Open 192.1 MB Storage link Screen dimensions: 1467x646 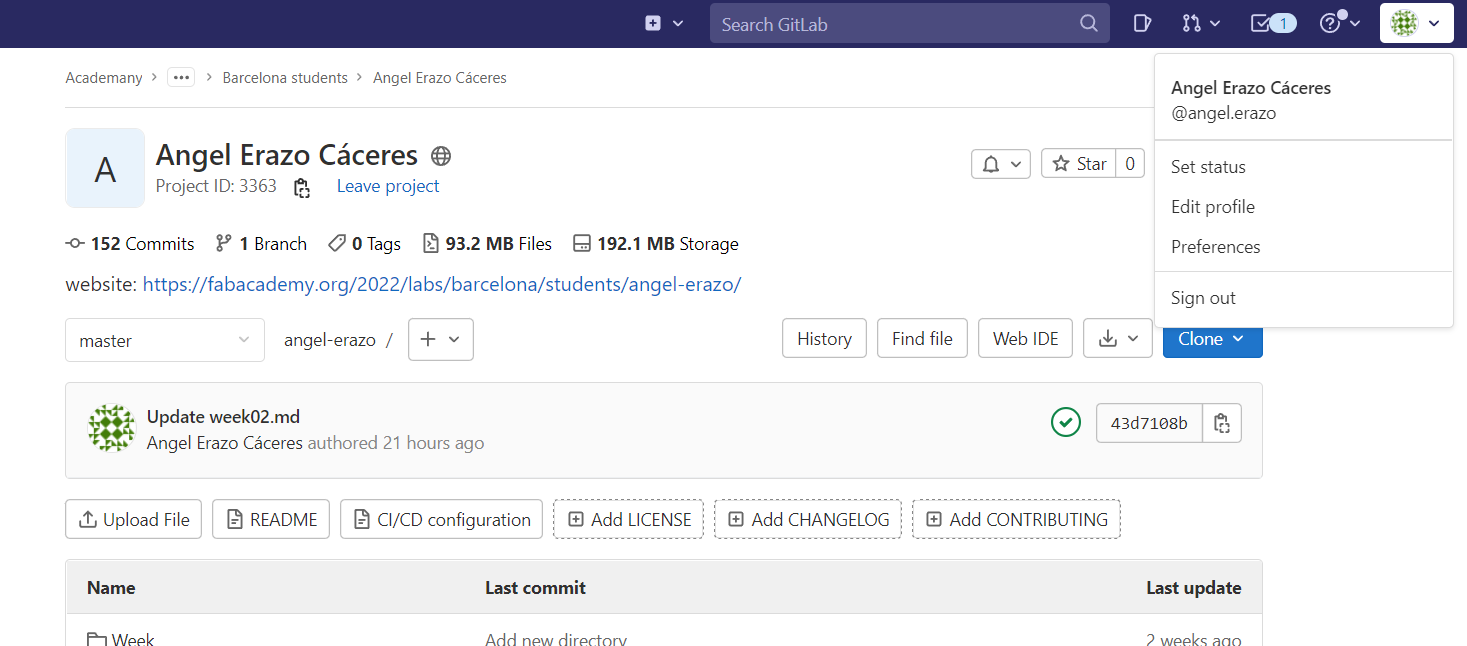click(x=656, y=244)
